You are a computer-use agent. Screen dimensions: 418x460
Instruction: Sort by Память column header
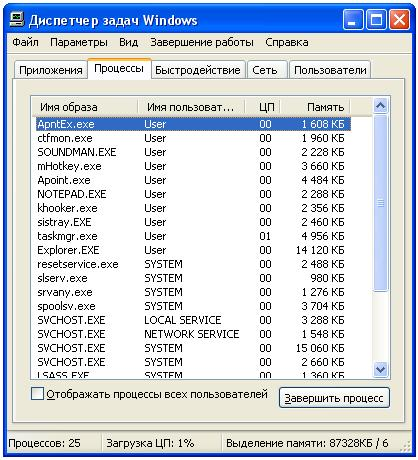[315, 107]
